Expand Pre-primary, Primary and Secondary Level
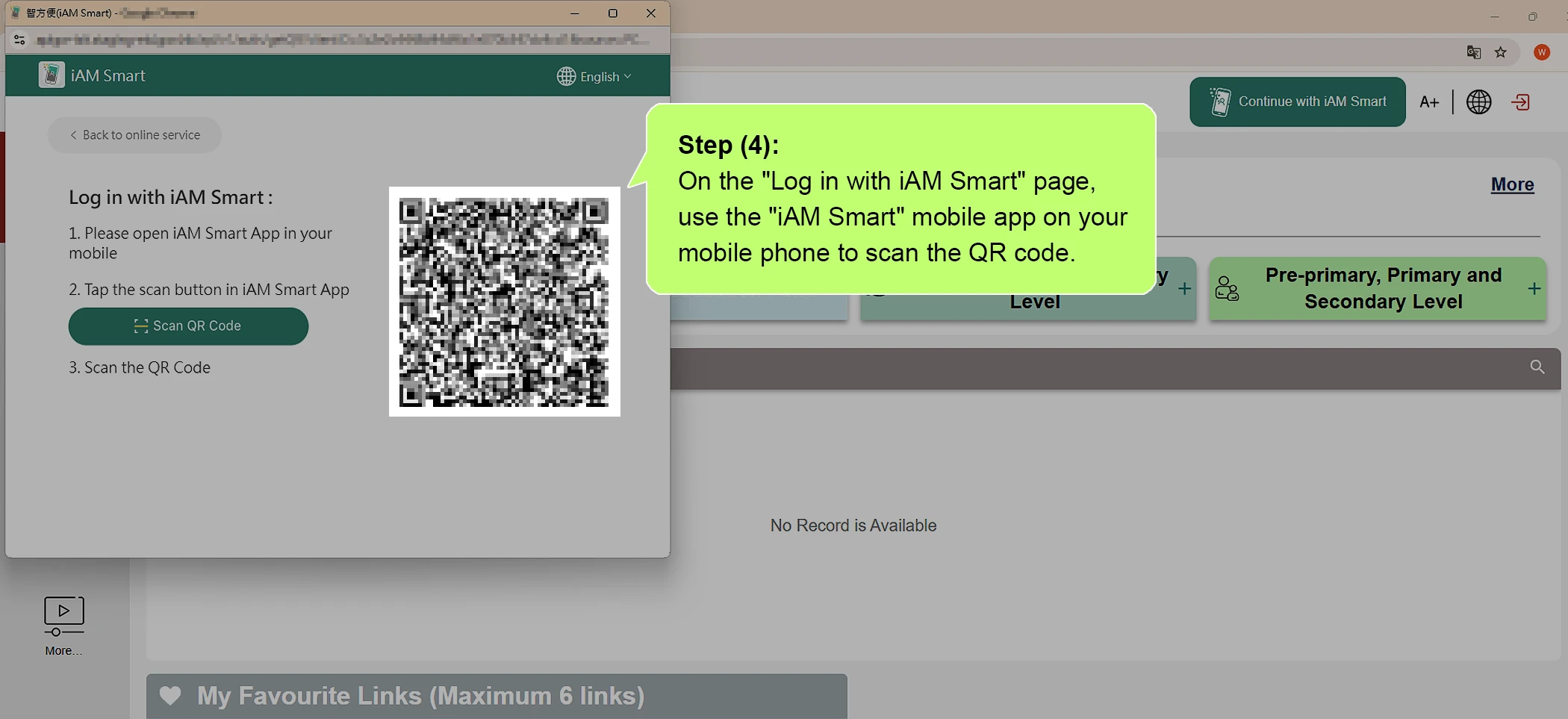The width and height of the screenshot is (1568, 719). point(1378,288)
